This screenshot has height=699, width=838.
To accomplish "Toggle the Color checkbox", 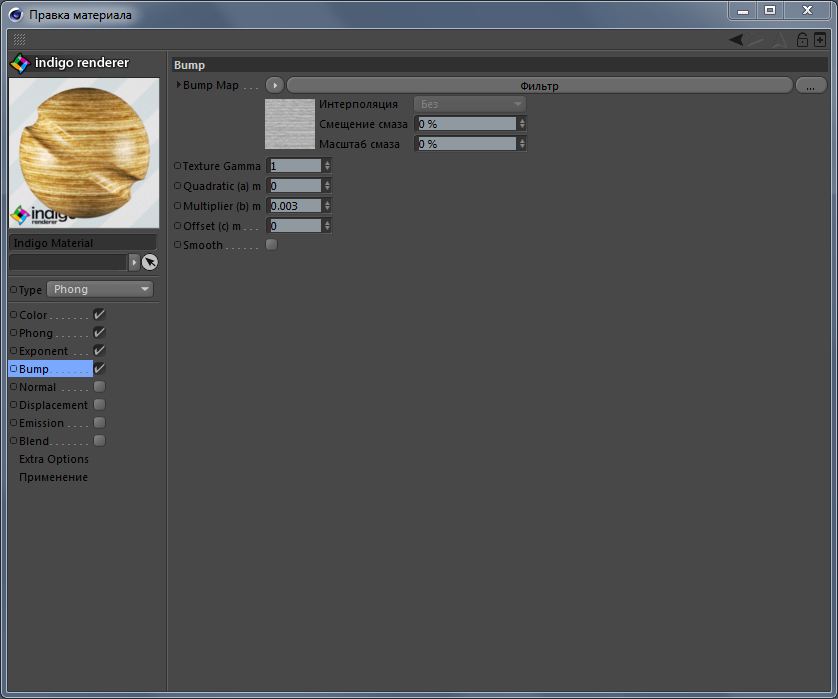I will (99, 314).
